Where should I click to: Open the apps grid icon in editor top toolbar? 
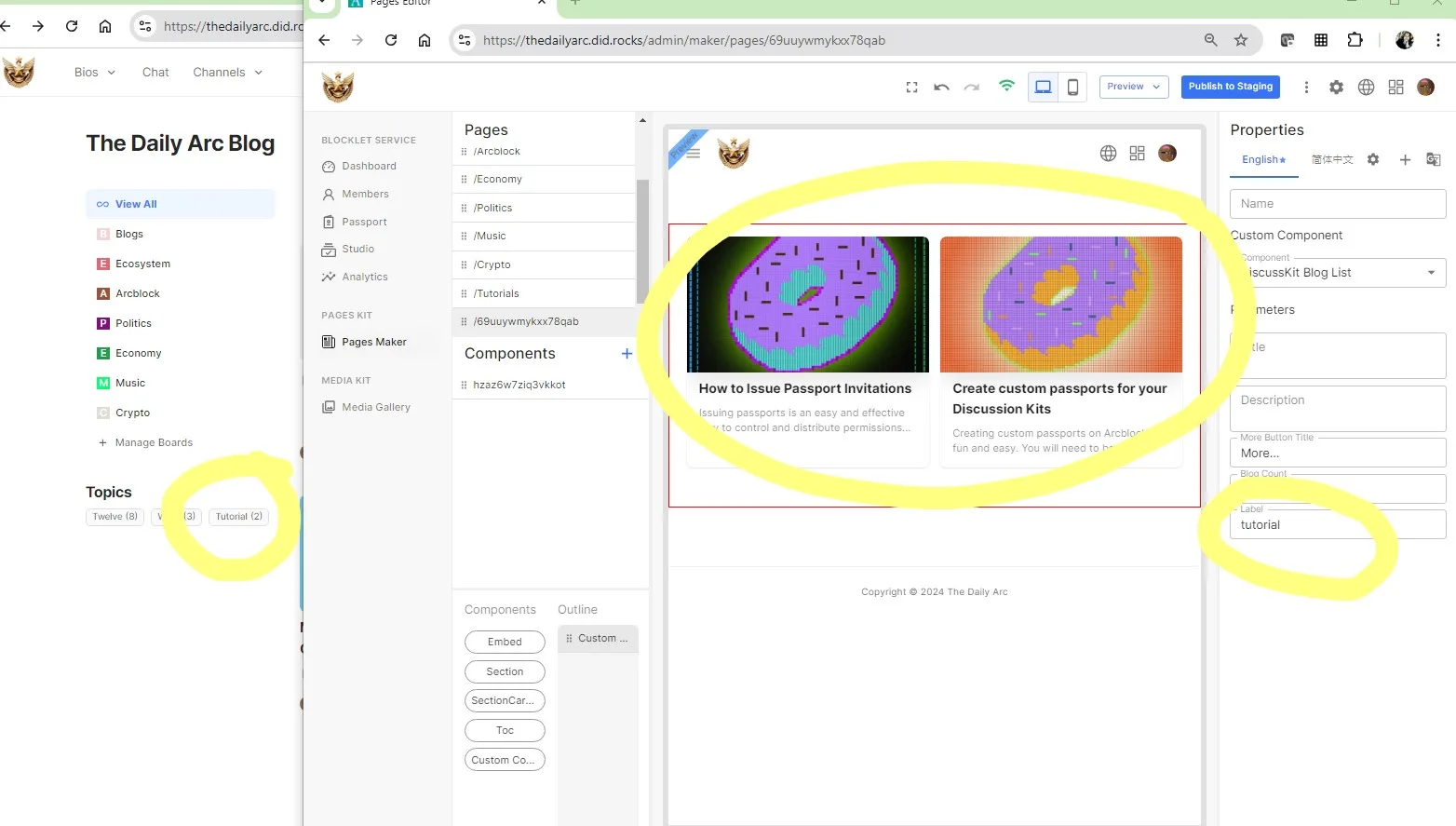pyautogui.click(x=1395, y=88)
